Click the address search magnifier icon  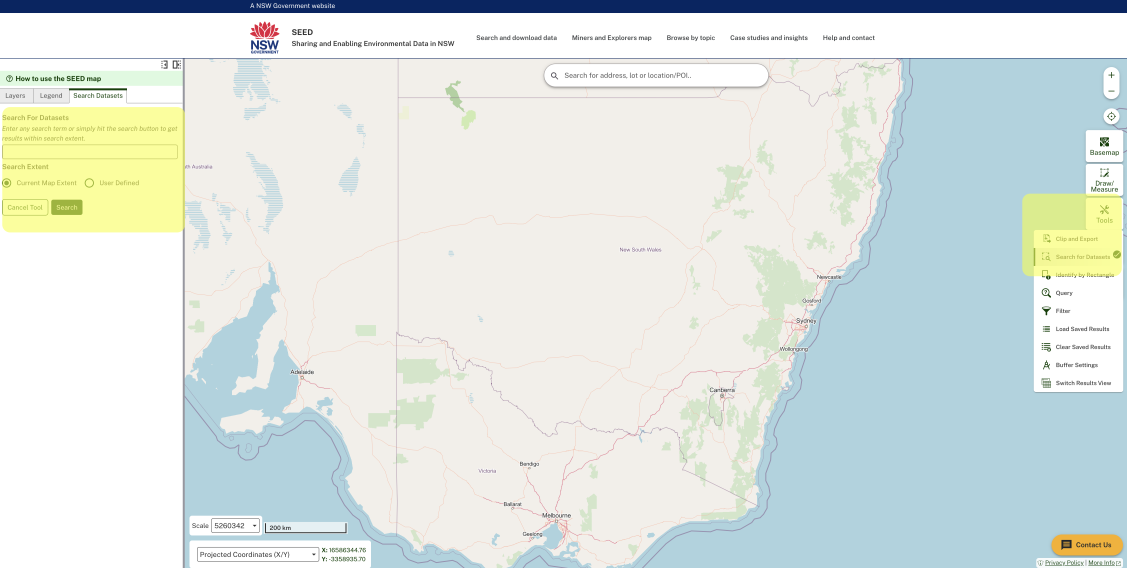coord(555,75)
